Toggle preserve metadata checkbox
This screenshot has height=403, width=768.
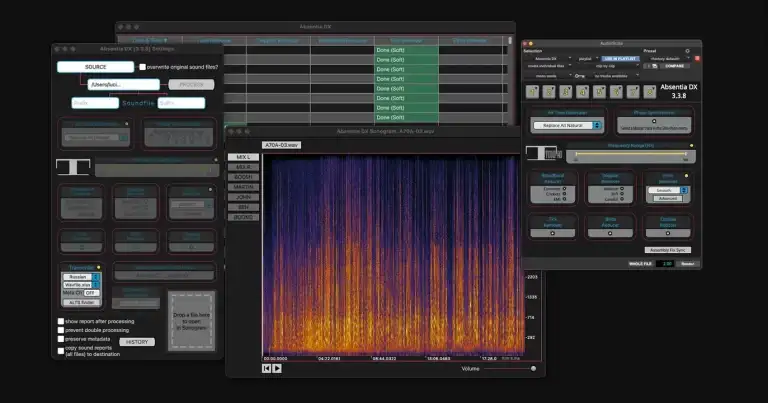61,339
